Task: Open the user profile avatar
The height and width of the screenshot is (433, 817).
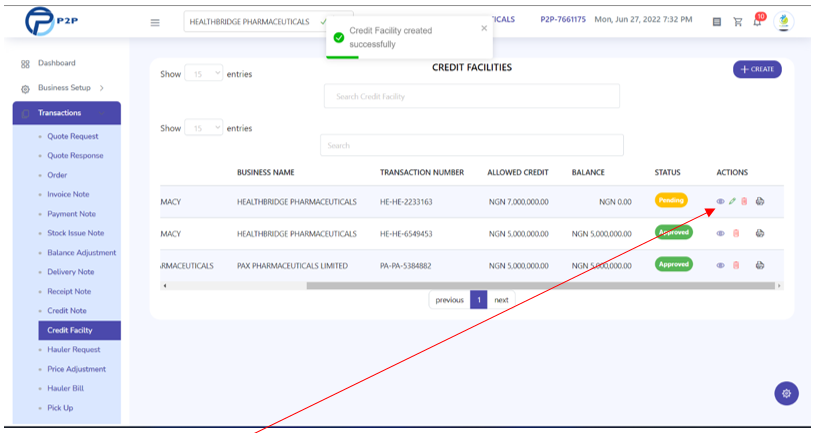Action: pos(784,21)
